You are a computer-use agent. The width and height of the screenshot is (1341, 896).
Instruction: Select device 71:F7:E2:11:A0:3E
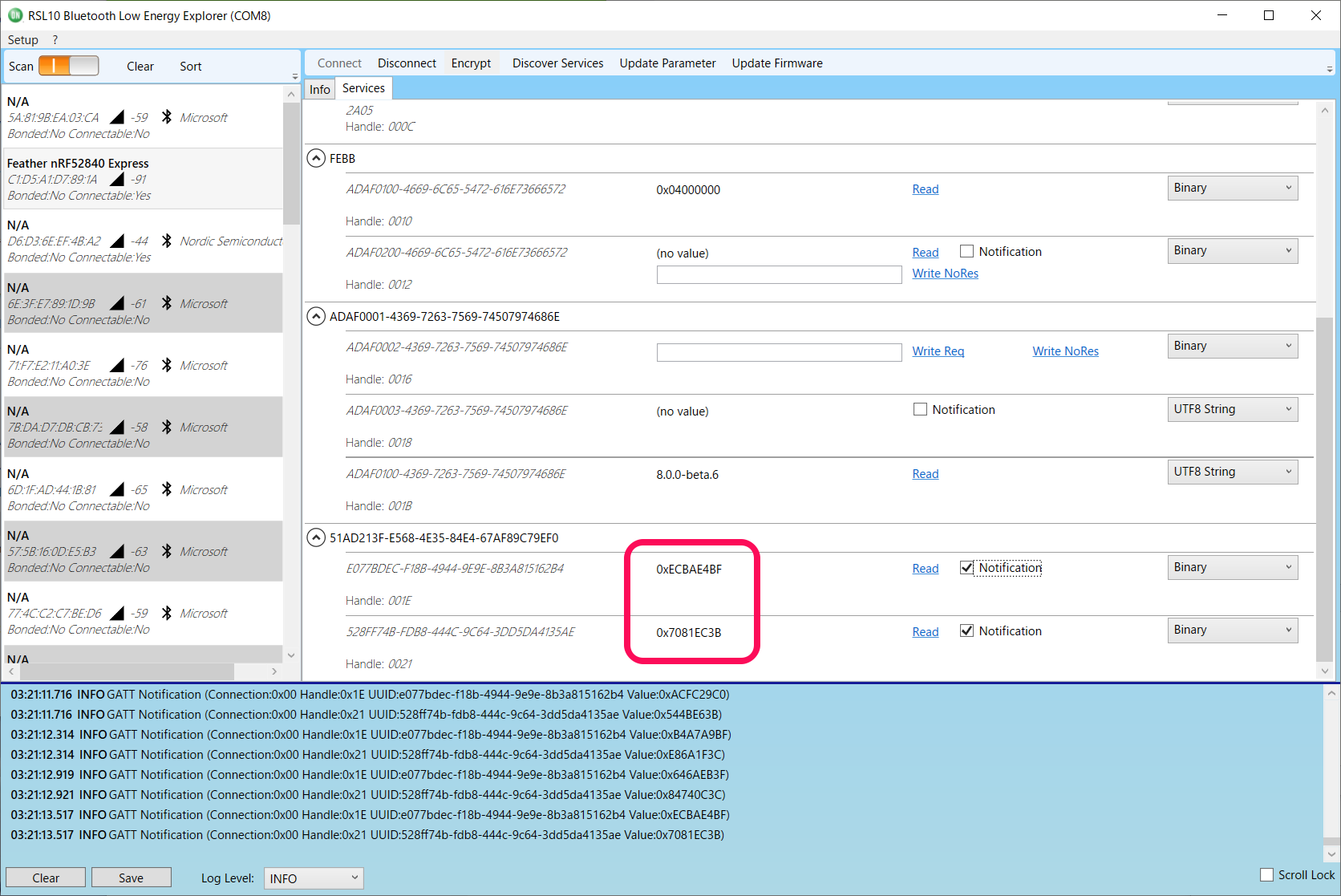coord(144,365)
